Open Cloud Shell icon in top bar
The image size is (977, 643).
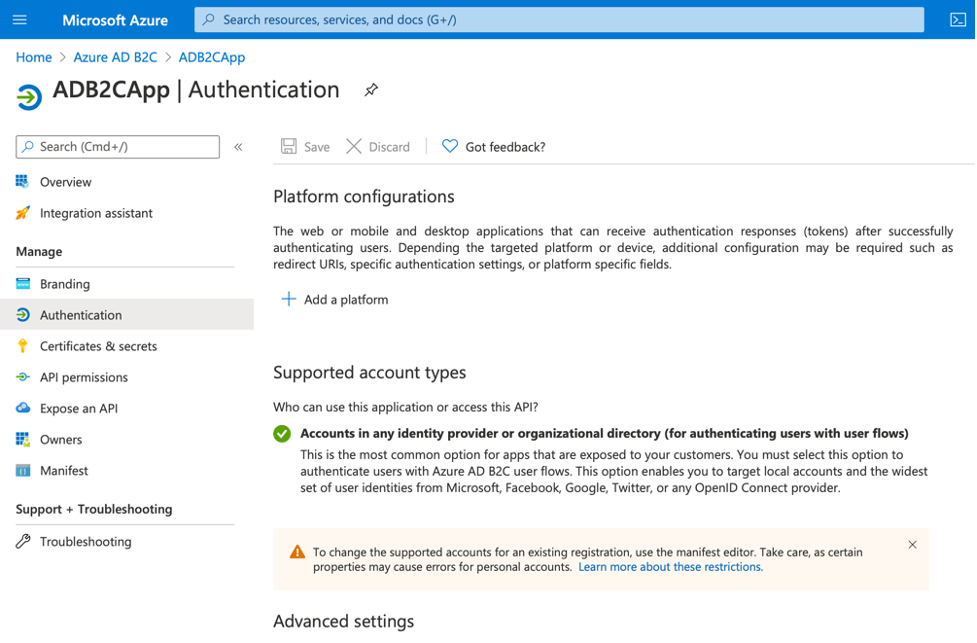(x=957, y=20)
